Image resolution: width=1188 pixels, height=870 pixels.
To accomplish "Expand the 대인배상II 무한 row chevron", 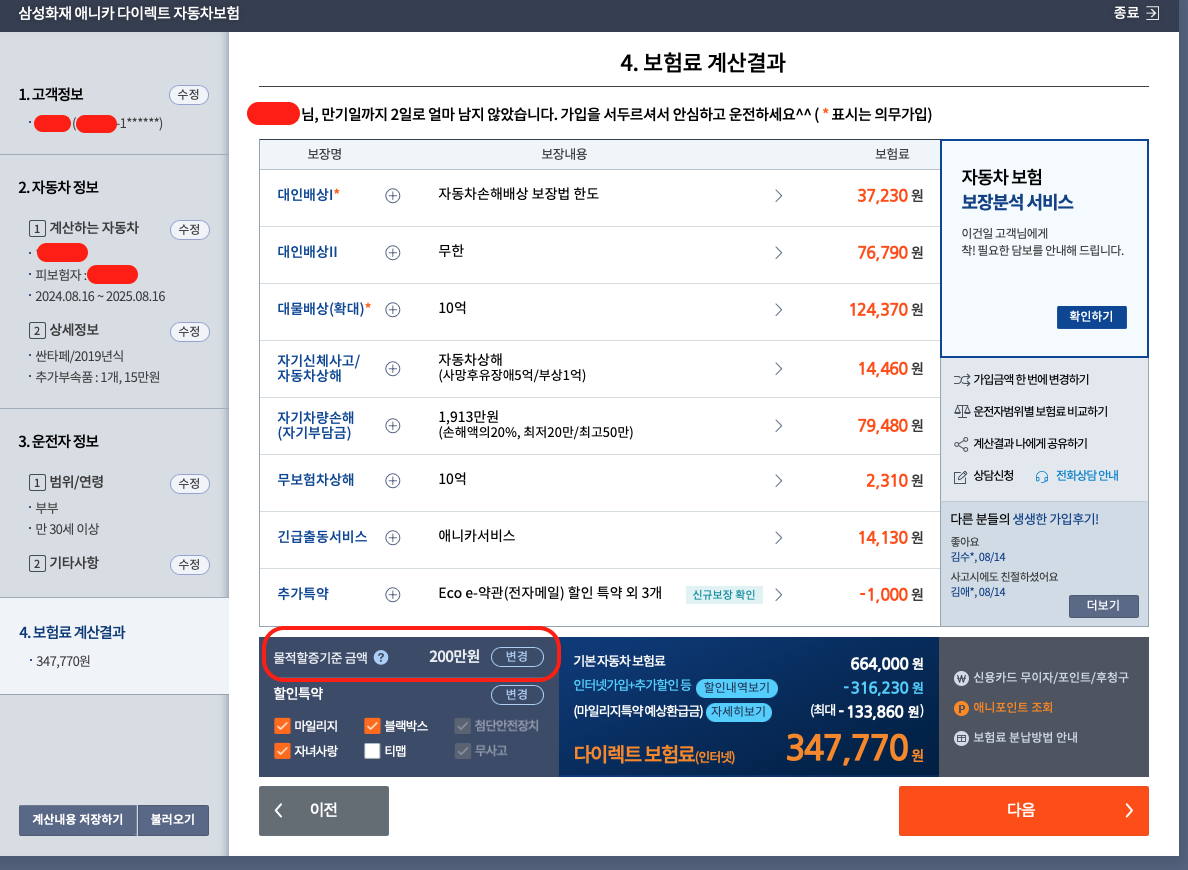I will (x=778, y=252).
